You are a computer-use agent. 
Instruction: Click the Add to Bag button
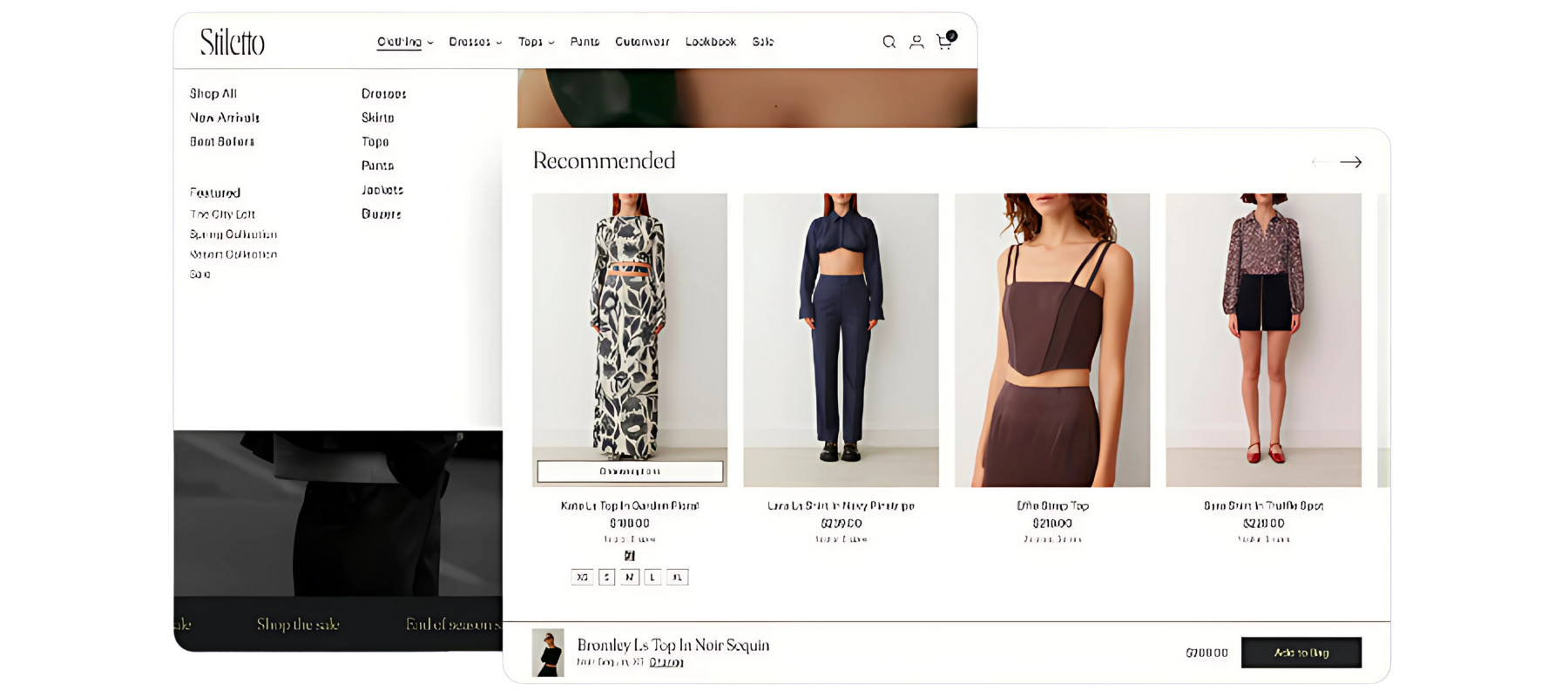pos(1301,653)
